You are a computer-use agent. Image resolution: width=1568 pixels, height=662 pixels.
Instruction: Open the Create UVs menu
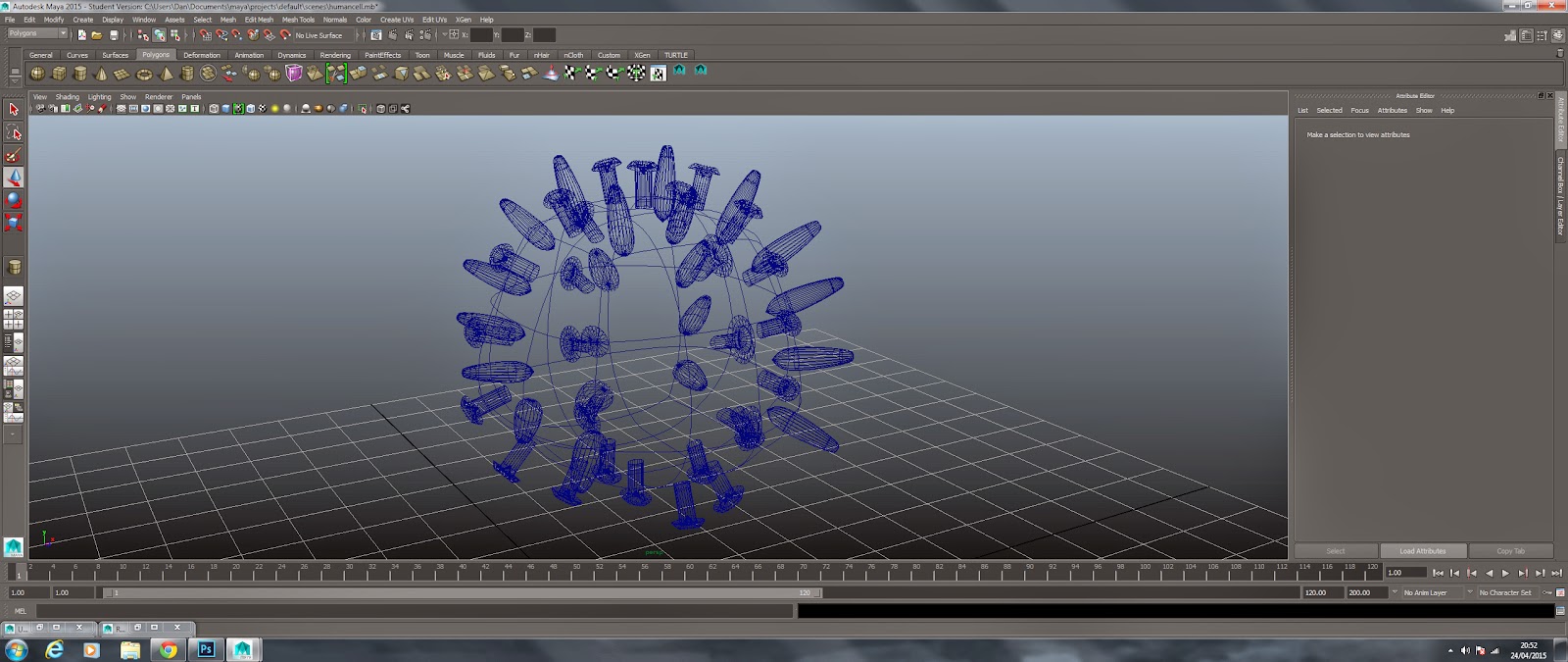click(x=399, y=20)
